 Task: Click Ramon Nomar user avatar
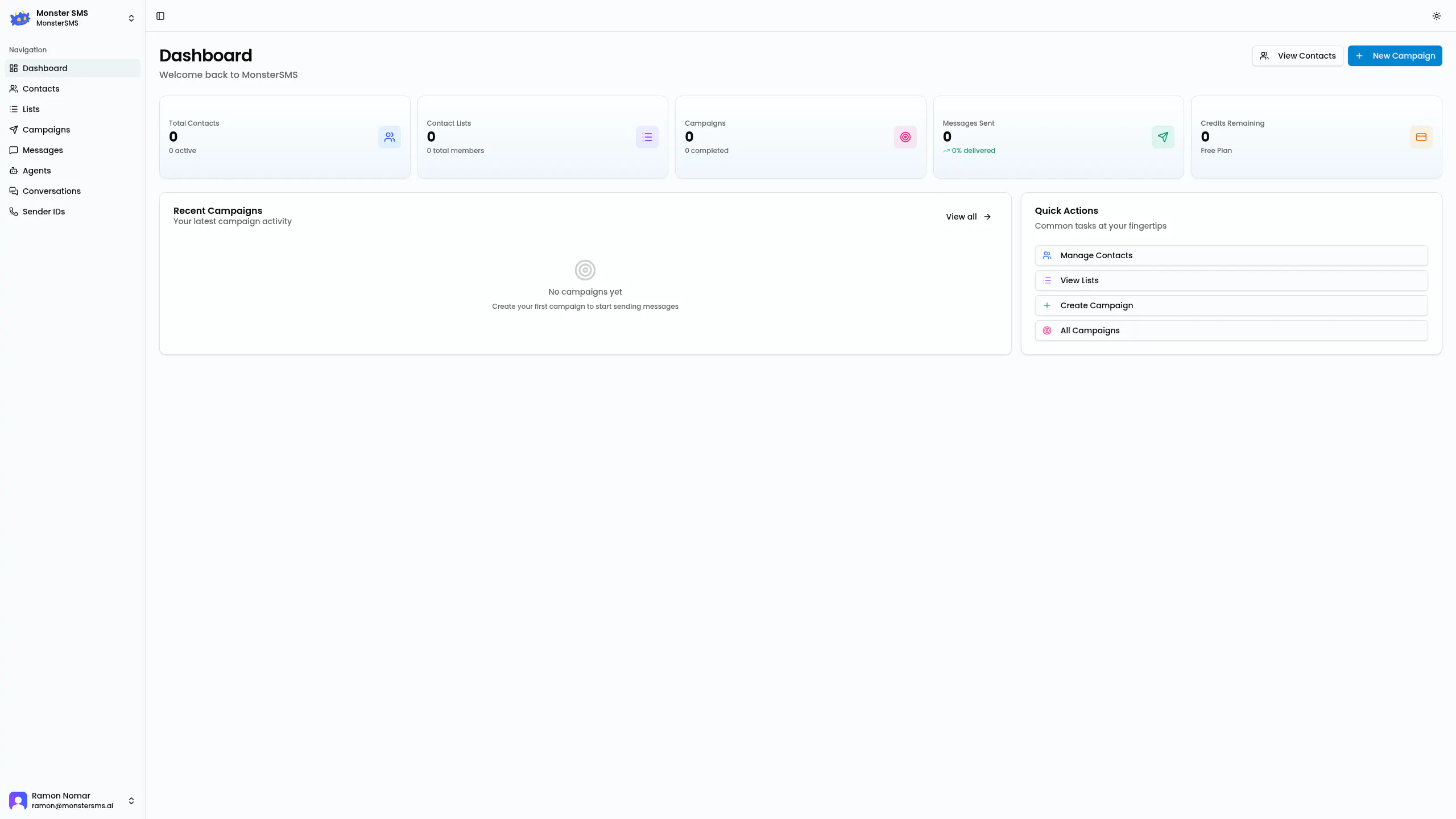click(x=18, y=801)
